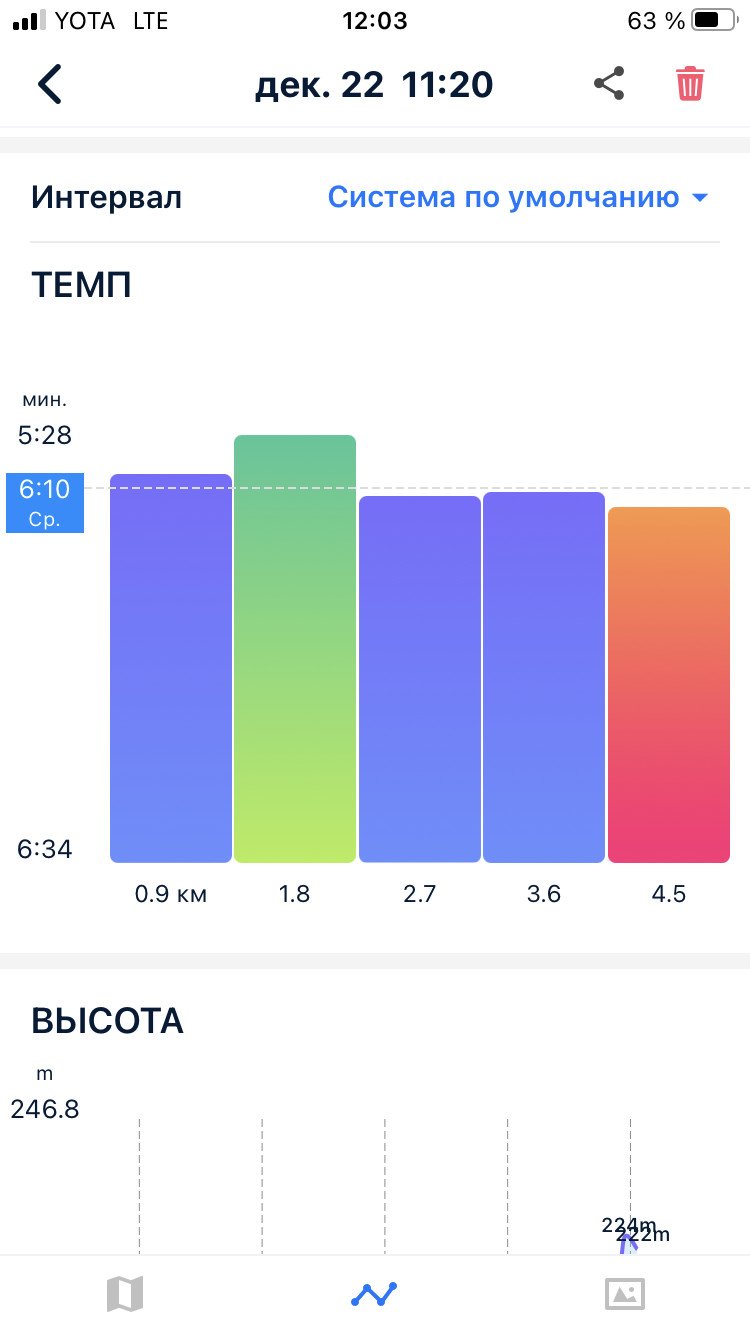Select the orange-red 4.5 km pace bar
This screenshot has width=750, height=1334.
pyautogui.click(x=669, y=684)
